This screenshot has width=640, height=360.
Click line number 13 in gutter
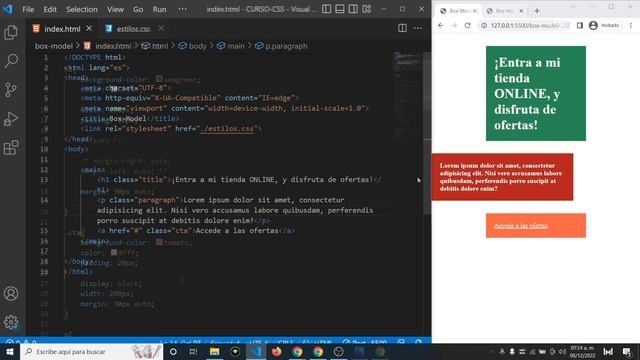pyautogui.click(x=44, y=180)
